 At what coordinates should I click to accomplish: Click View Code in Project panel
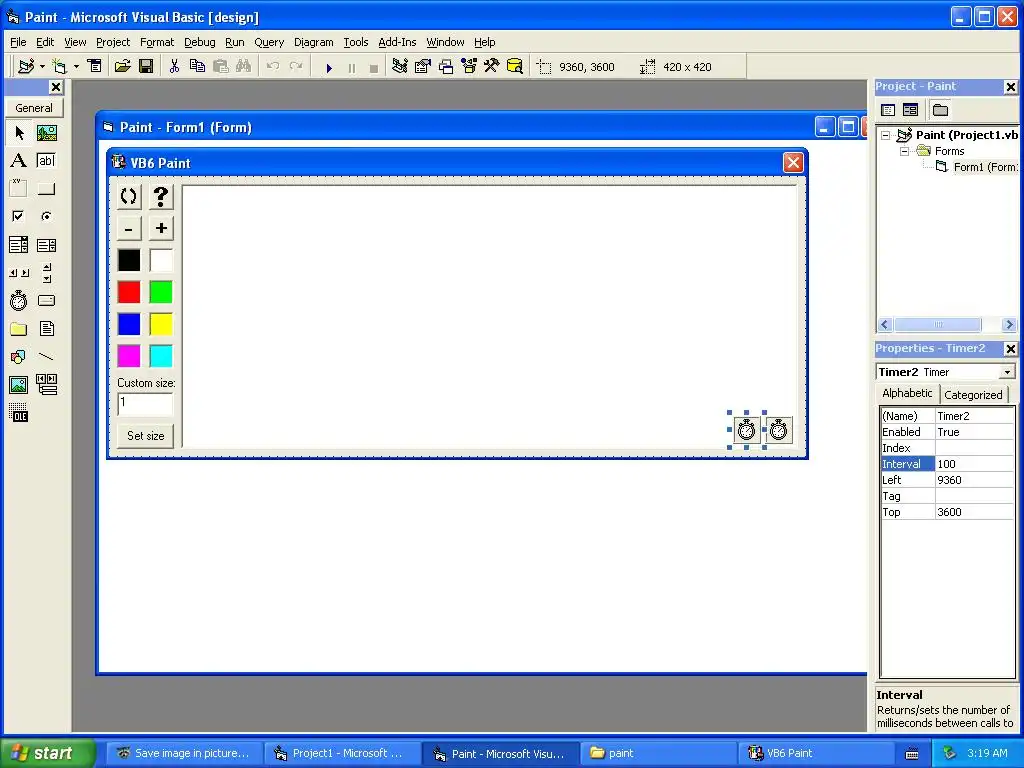click(888, 110)
